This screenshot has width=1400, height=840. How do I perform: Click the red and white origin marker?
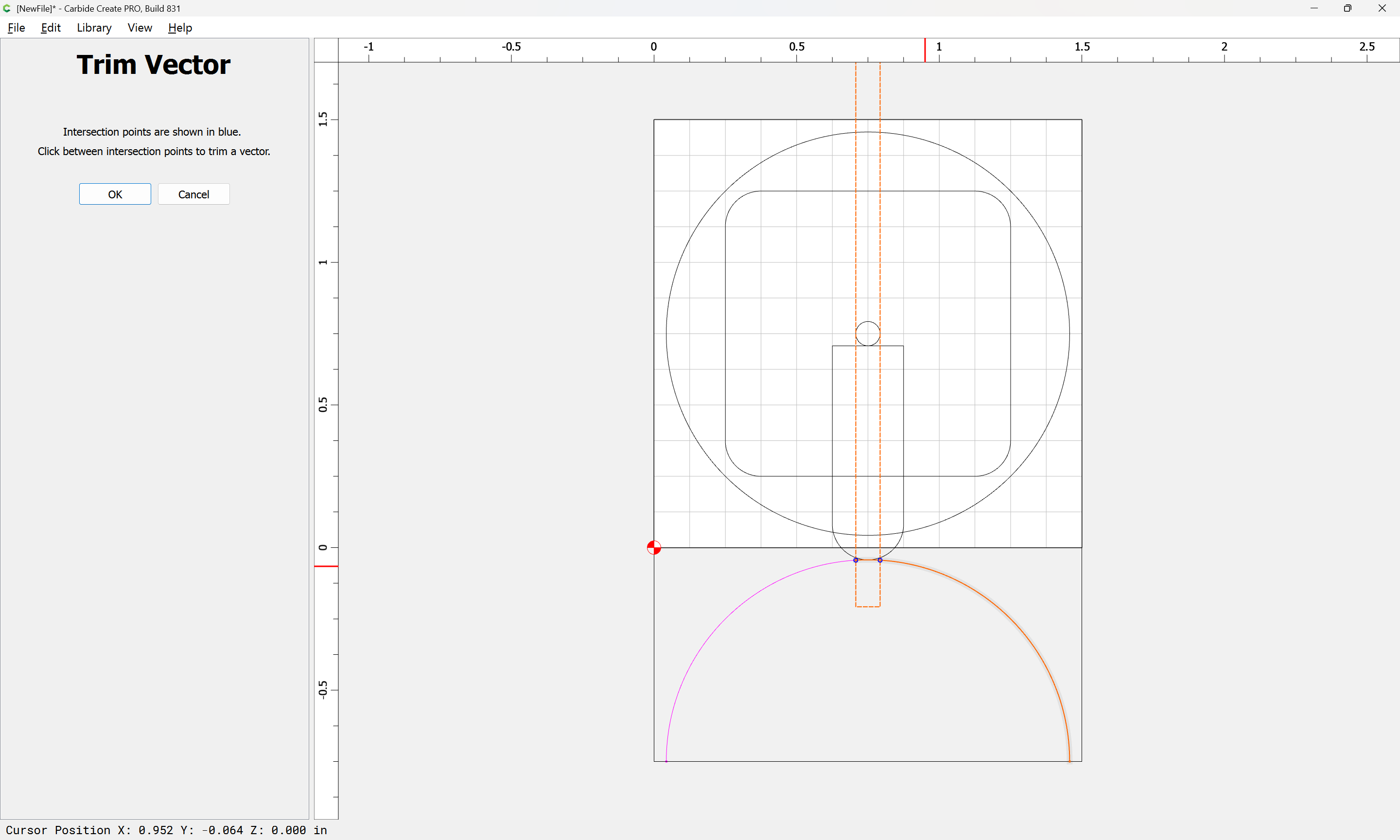[654, 547]
